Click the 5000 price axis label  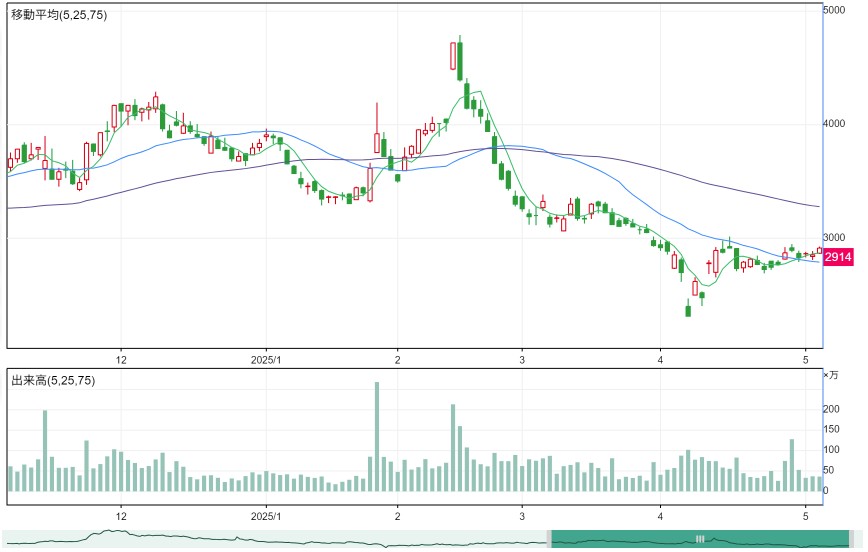tap(834, 10)
